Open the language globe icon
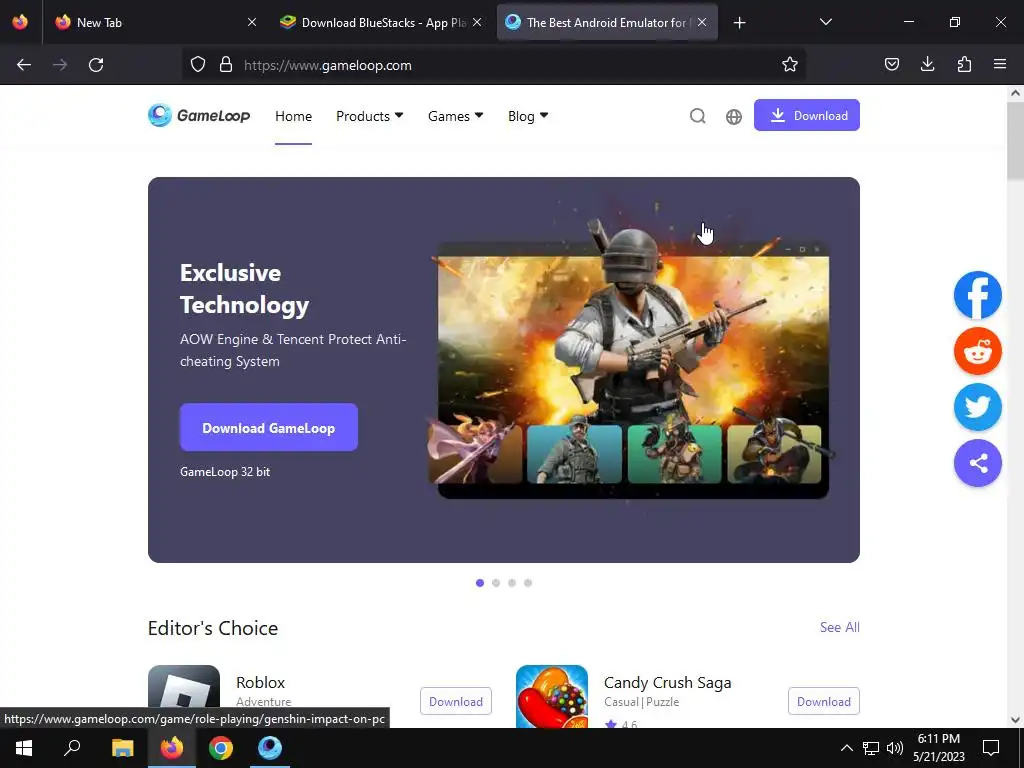The image size is (1024, 768). click(x=733, y=116)
